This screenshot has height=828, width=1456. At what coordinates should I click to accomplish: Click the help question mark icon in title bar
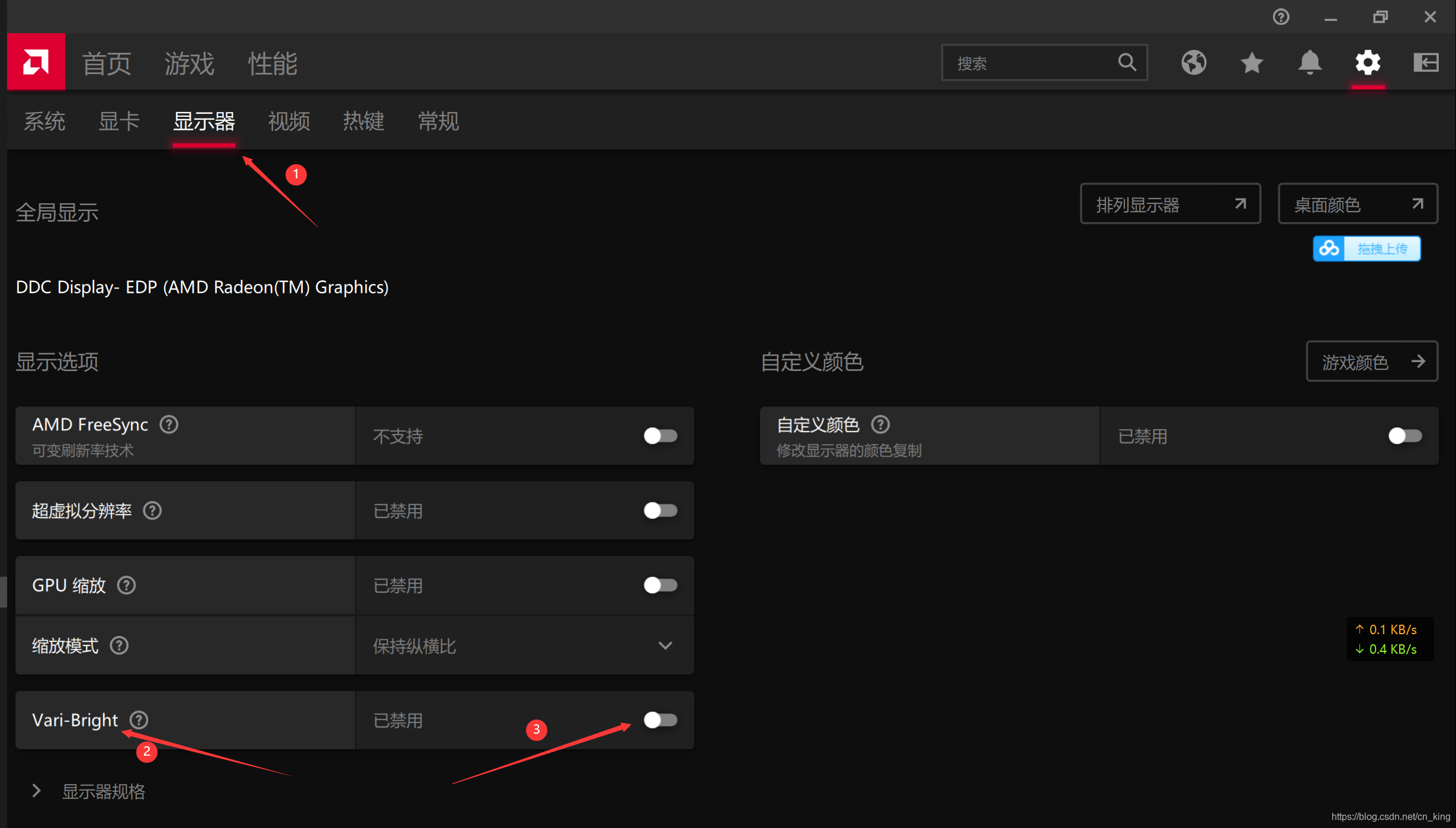tap(1281, 17)
